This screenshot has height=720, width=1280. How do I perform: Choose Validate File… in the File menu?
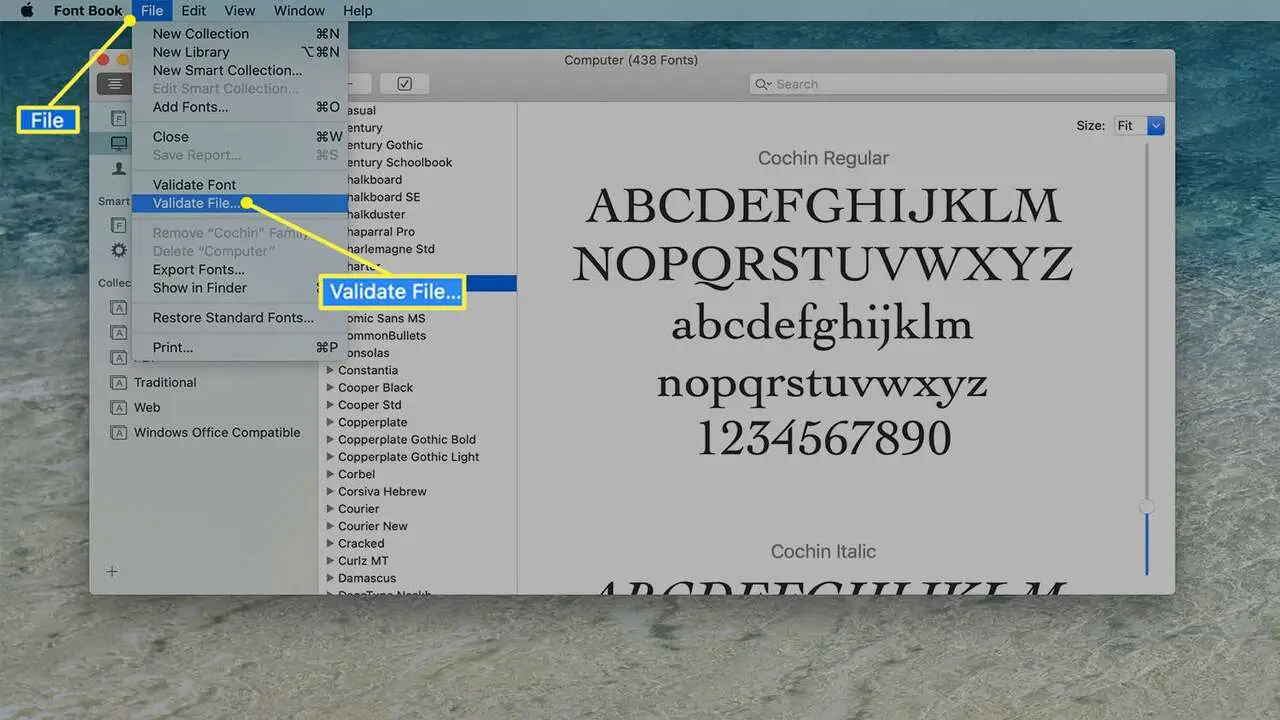pos(240,203)
